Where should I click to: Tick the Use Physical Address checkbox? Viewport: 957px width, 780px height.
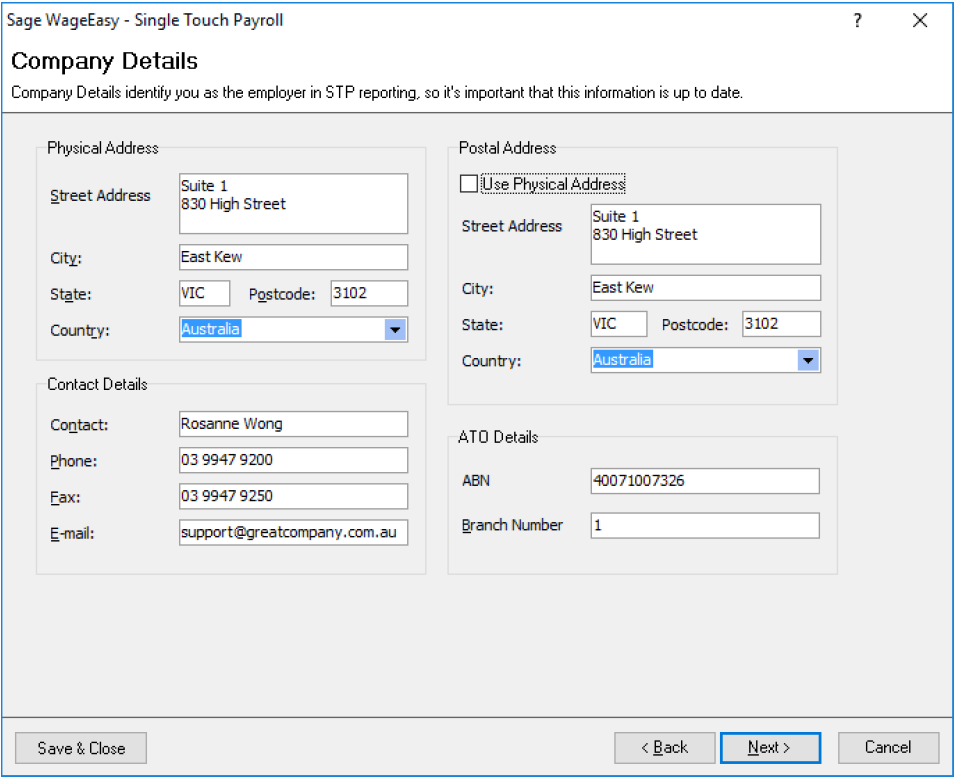(469, 184)
